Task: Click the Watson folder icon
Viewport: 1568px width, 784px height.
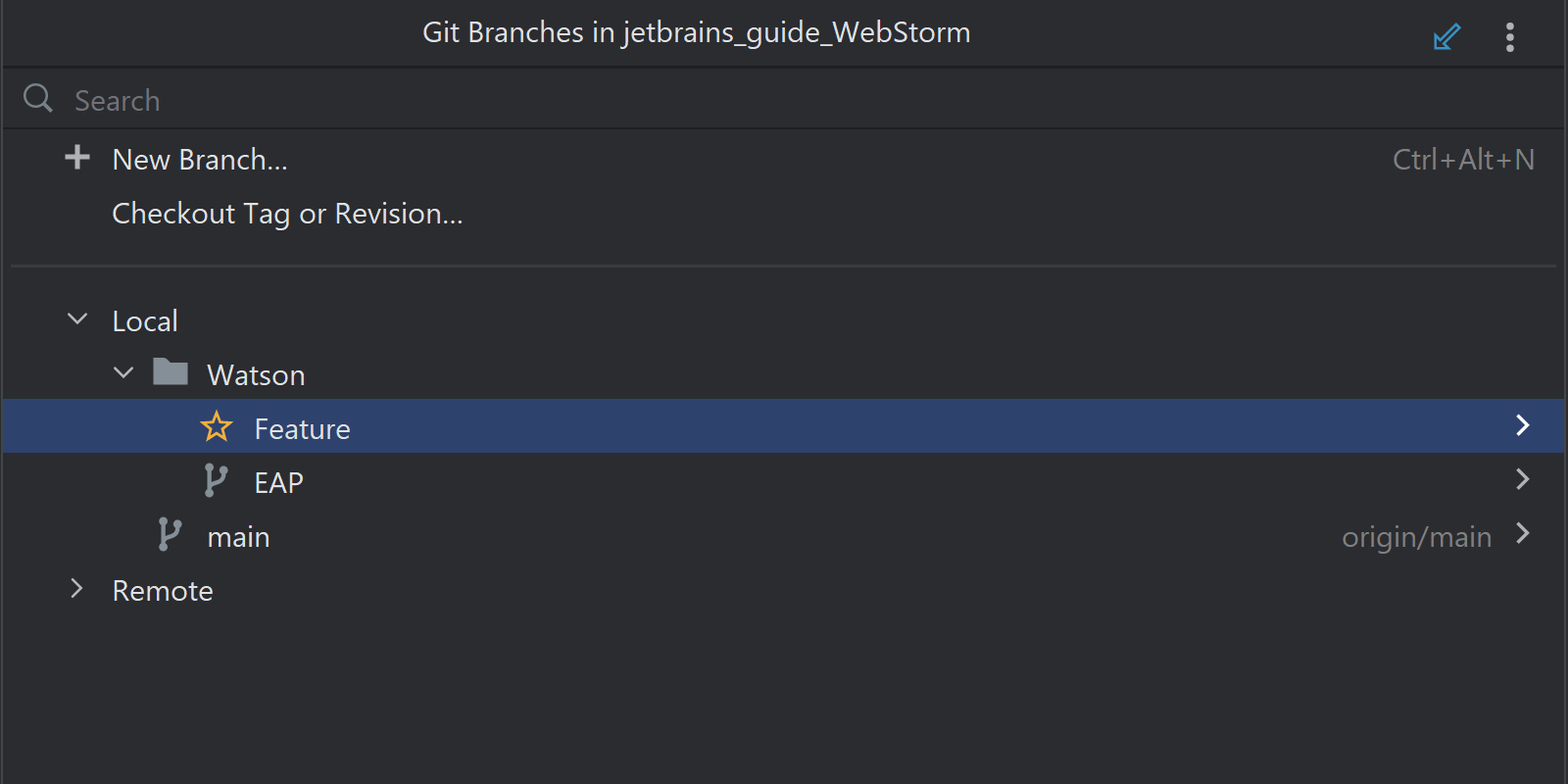Action: 171,372
